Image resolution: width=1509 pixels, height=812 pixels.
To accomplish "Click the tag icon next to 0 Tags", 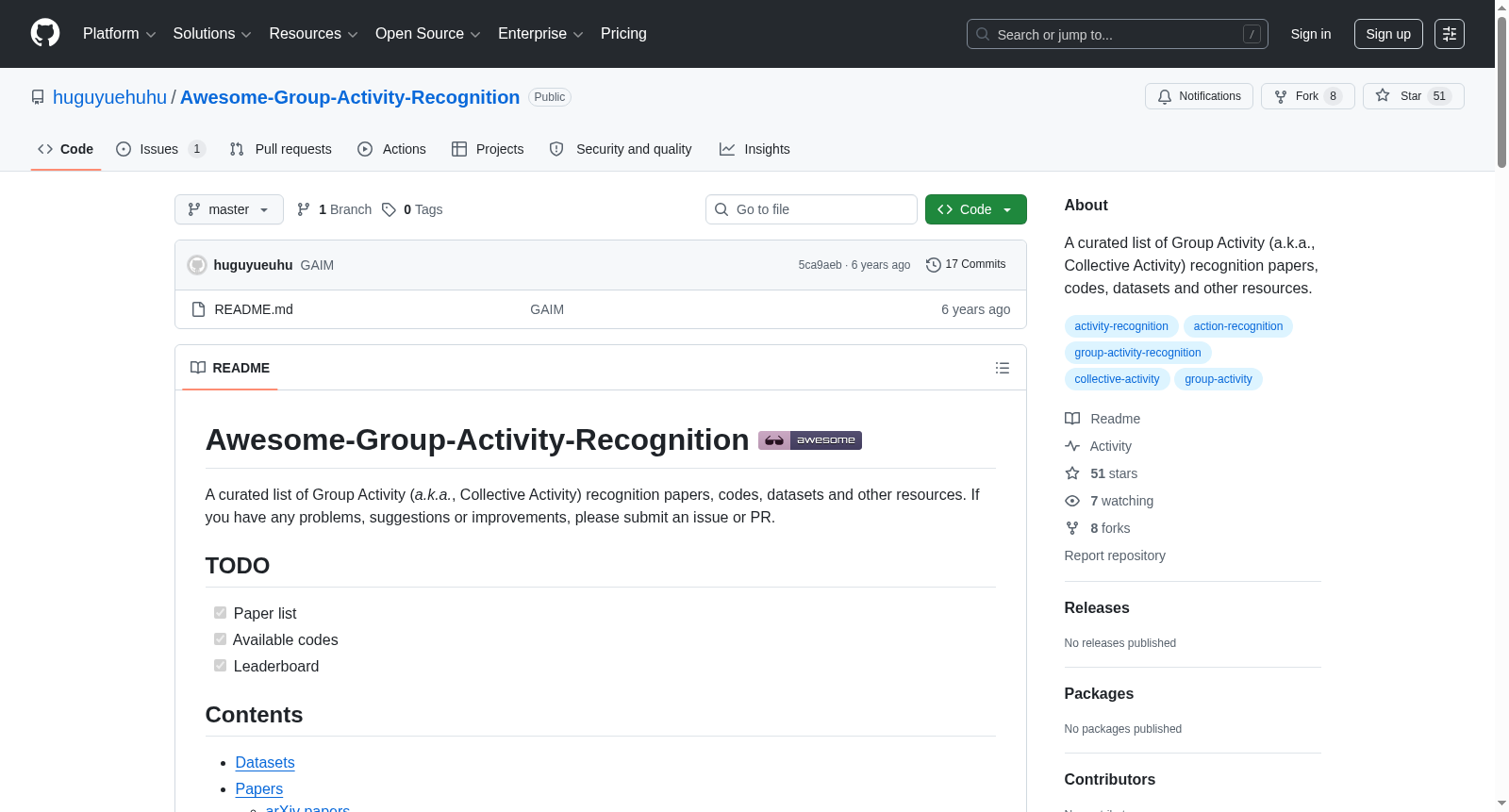I will [x=389, y=209].
